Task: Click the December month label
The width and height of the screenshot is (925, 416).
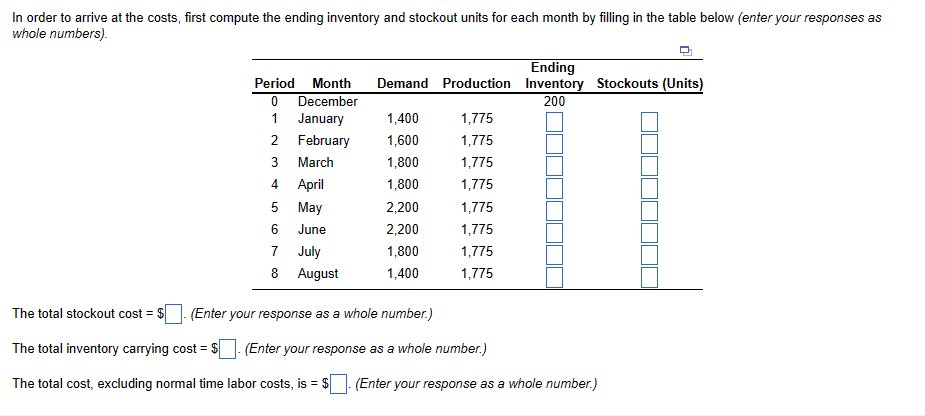Action: [x=327, y=101]
